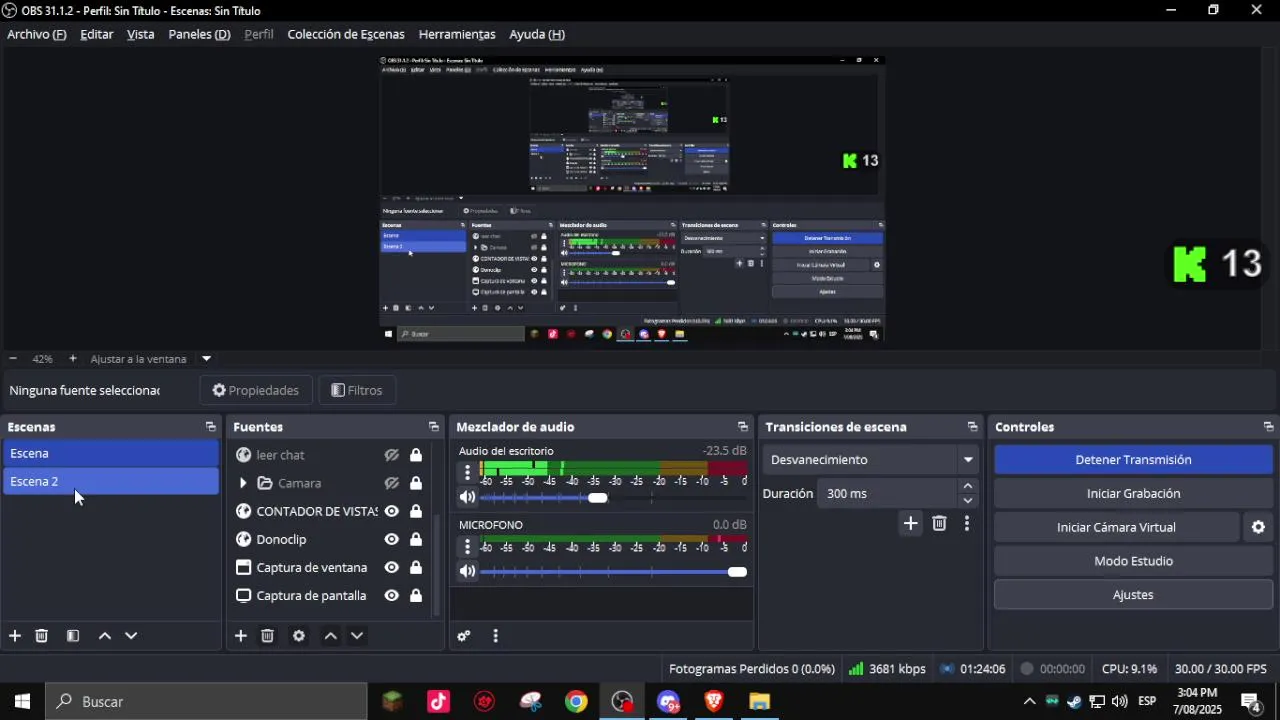Undock the Transiciones de escena panel
Screen dimensions: 1280x720
click(x=973, y=427)
